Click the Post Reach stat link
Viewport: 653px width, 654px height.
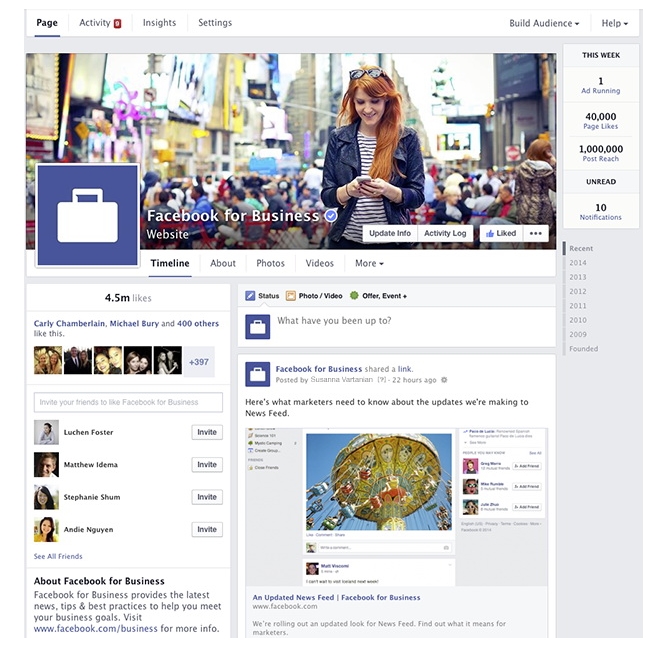coord(600,158)
